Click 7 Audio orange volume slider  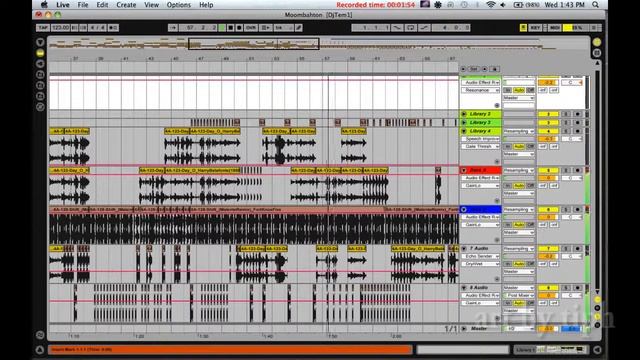(548, 256)
